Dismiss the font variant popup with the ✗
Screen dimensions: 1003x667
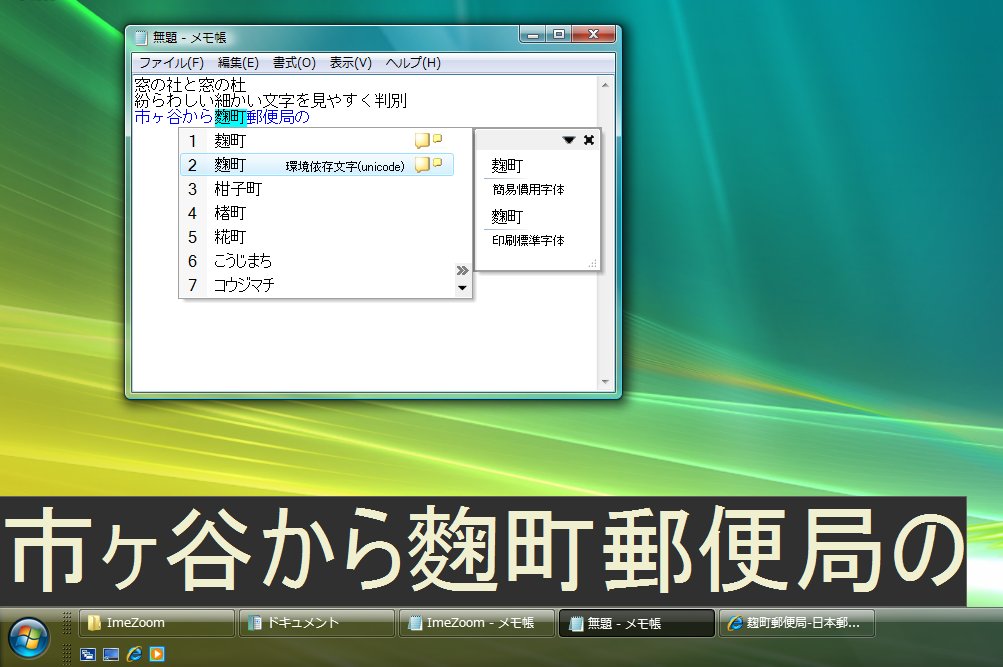coord(588,140)
